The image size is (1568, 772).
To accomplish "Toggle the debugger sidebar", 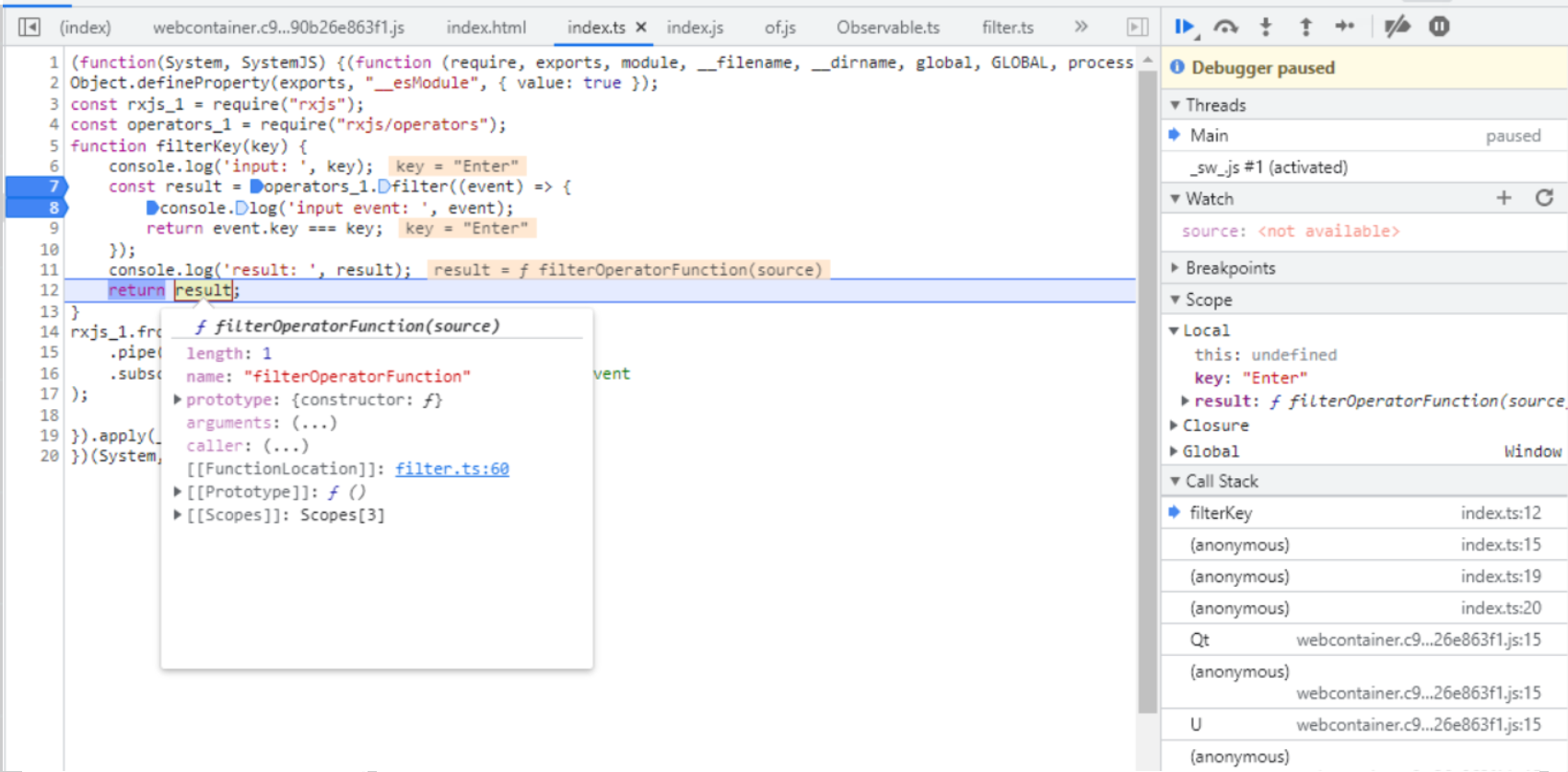I will pyautogui.click(x=1138, y=27).
